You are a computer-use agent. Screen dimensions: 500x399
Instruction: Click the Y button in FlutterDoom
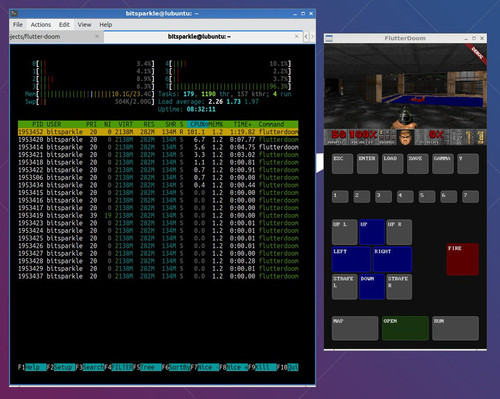point(468,163)
